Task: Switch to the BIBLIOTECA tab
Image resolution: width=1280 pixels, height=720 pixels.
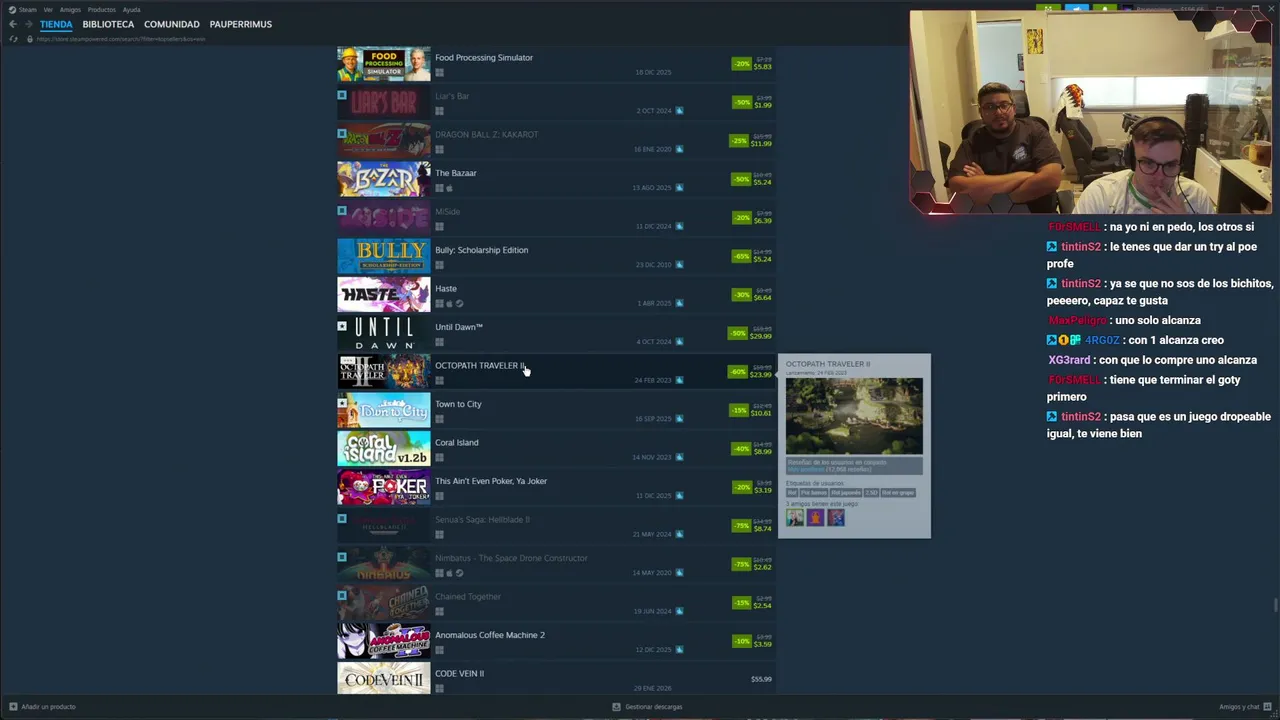Action: pos(108,24)
